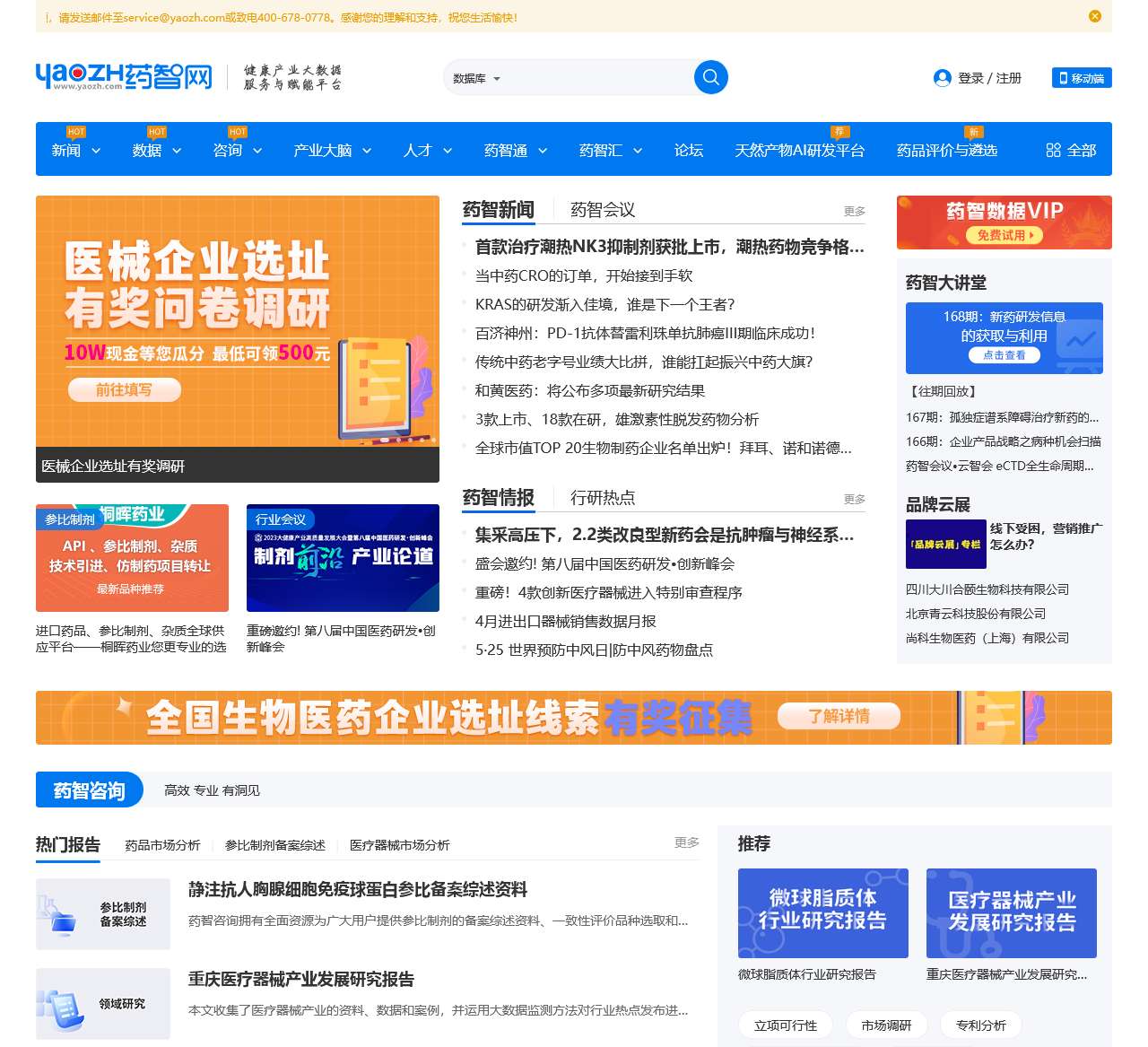Click the 参比制剂备案综述 report icon
Image resolution: width=1148 pixels, height=1047 pixels.
(x=103, y=914)
